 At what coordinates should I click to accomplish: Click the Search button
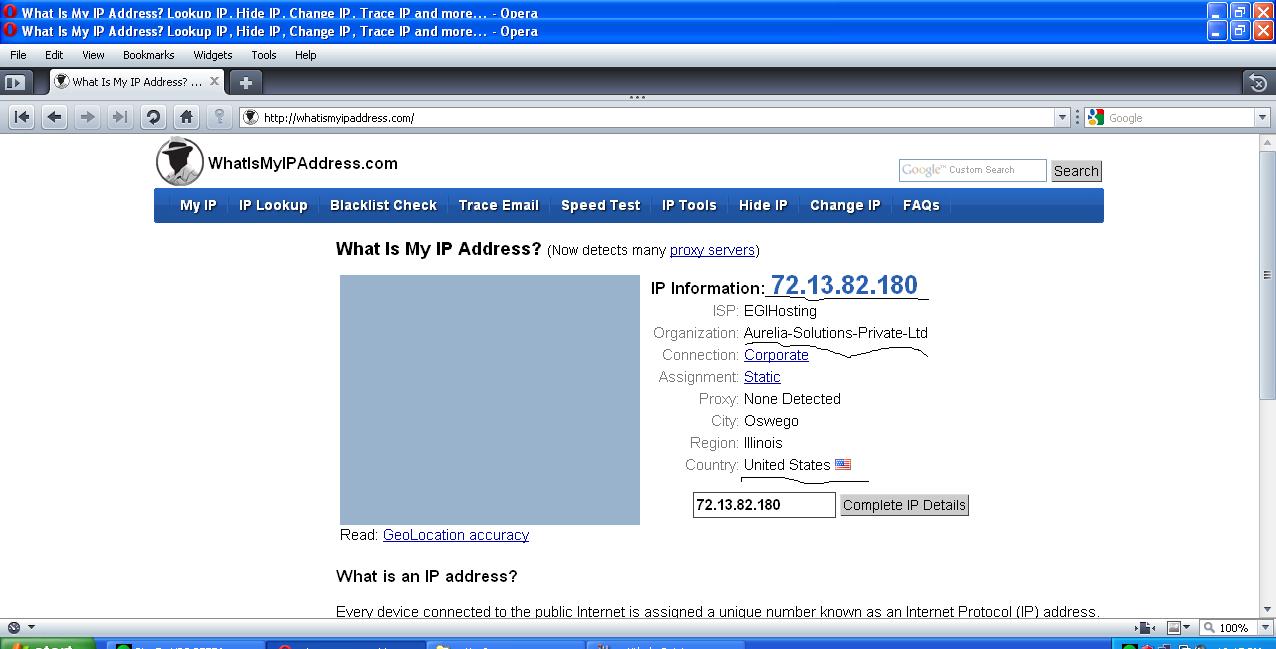click(1076, 171)
